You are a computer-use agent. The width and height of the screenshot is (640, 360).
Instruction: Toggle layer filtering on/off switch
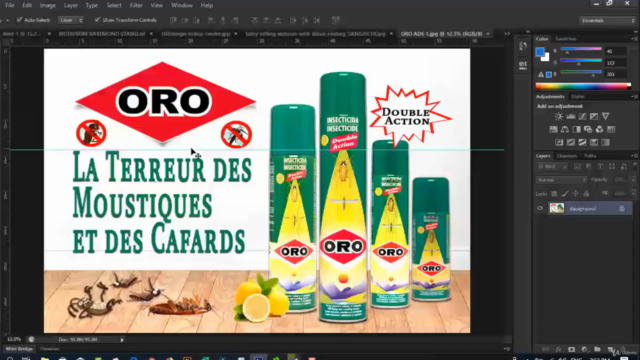[x=635, y=165]
